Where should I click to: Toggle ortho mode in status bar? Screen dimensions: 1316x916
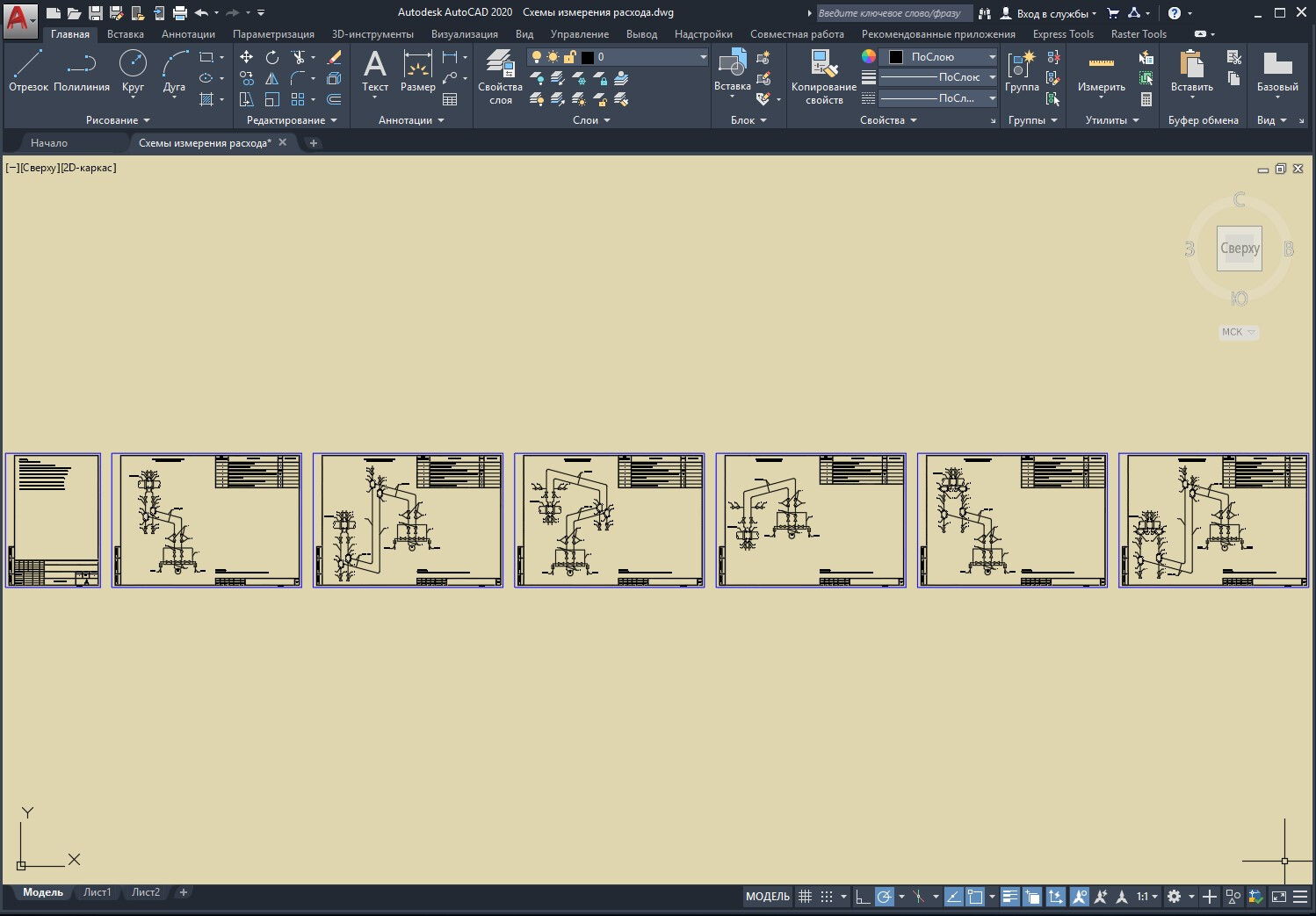pyautogui.click(x=863, y=897)
